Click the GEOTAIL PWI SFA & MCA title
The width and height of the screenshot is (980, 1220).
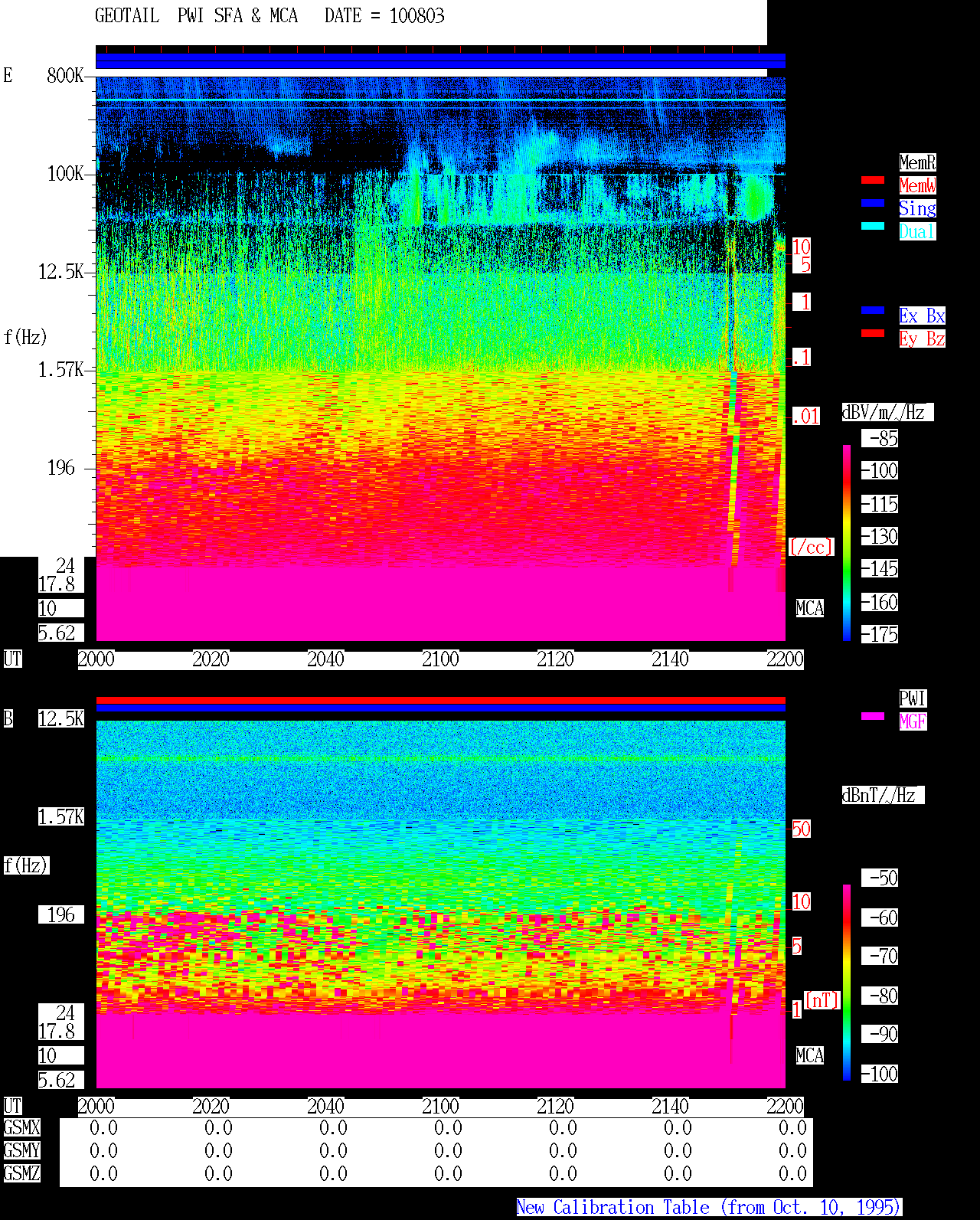click(196, 16)
